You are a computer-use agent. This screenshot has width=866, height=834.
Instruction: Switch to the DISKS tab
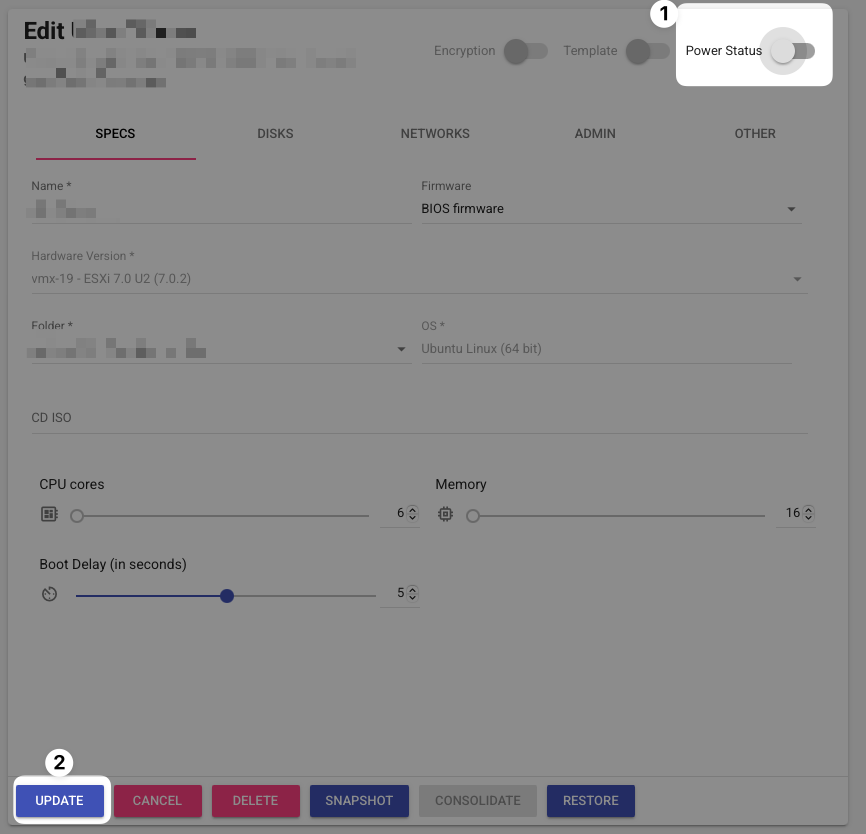coord(275,134)
